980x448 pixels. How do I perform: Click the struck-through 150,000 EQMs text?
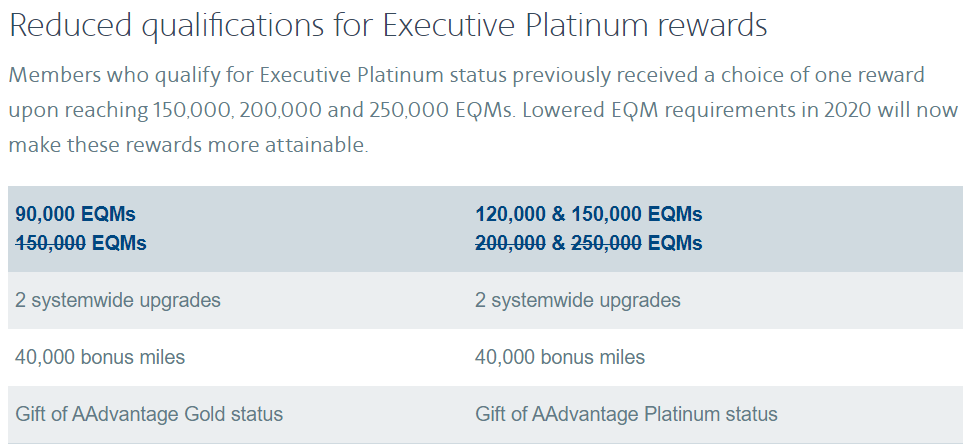pyautogui.click(x=81, y=242)
